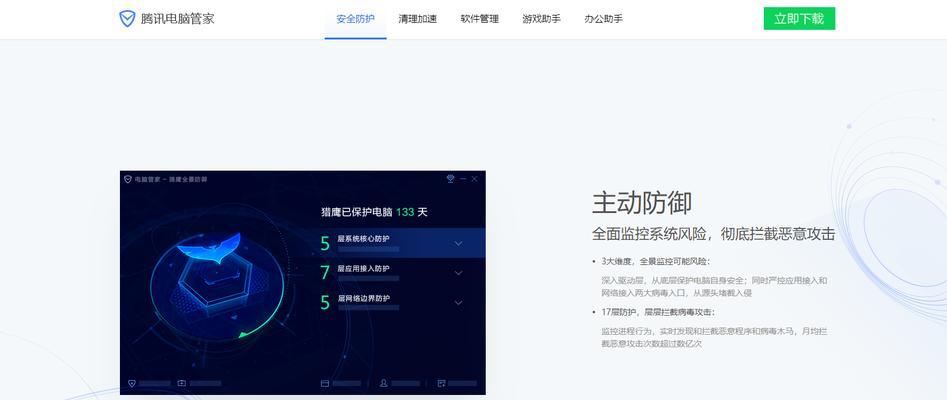Image resolution: width=947 pixels, height=400 pixels.
Task: Click the green 立即下载 button
Action: click(x=799, y=19)
